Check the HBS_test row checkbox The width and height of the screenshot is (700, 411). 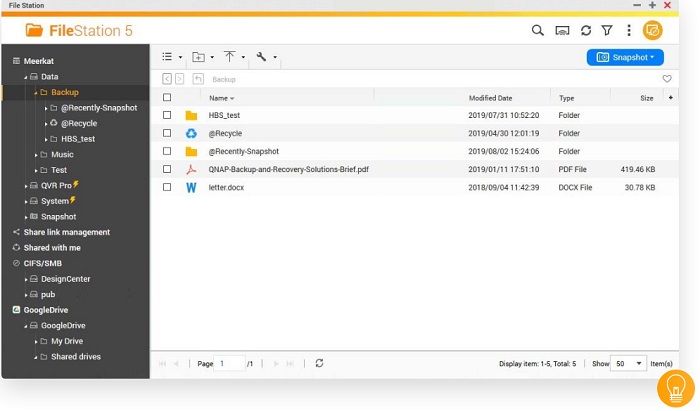click(167, 115)
